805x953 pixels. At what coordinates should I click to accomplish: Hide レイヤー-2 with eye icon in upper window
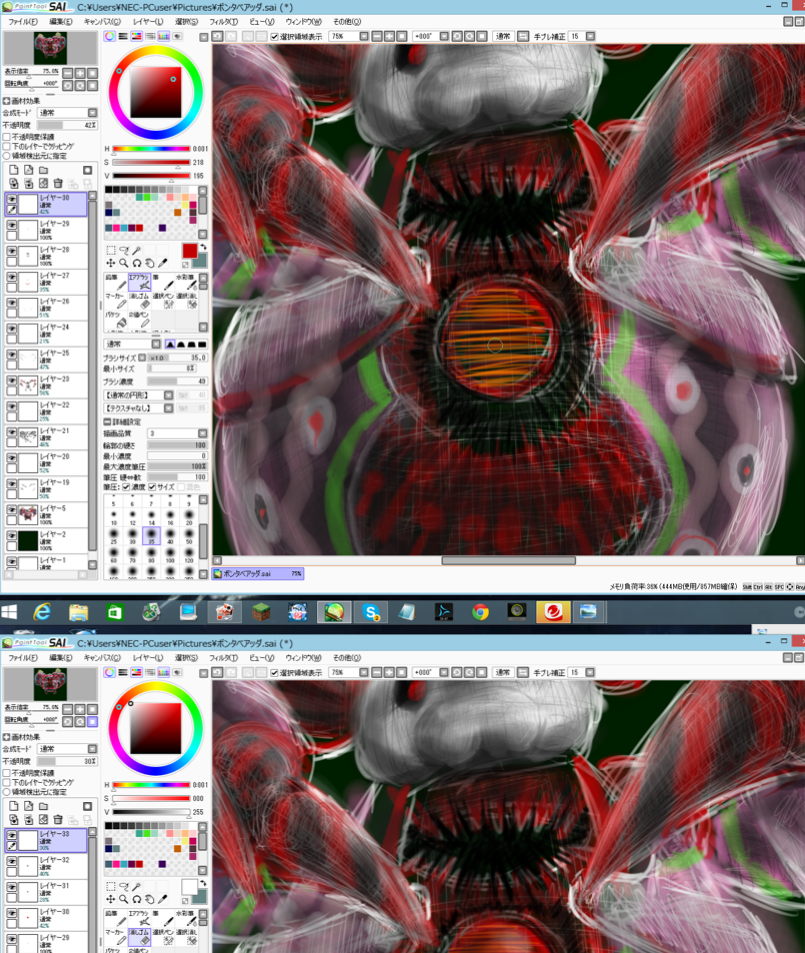(x=12, y=535)
